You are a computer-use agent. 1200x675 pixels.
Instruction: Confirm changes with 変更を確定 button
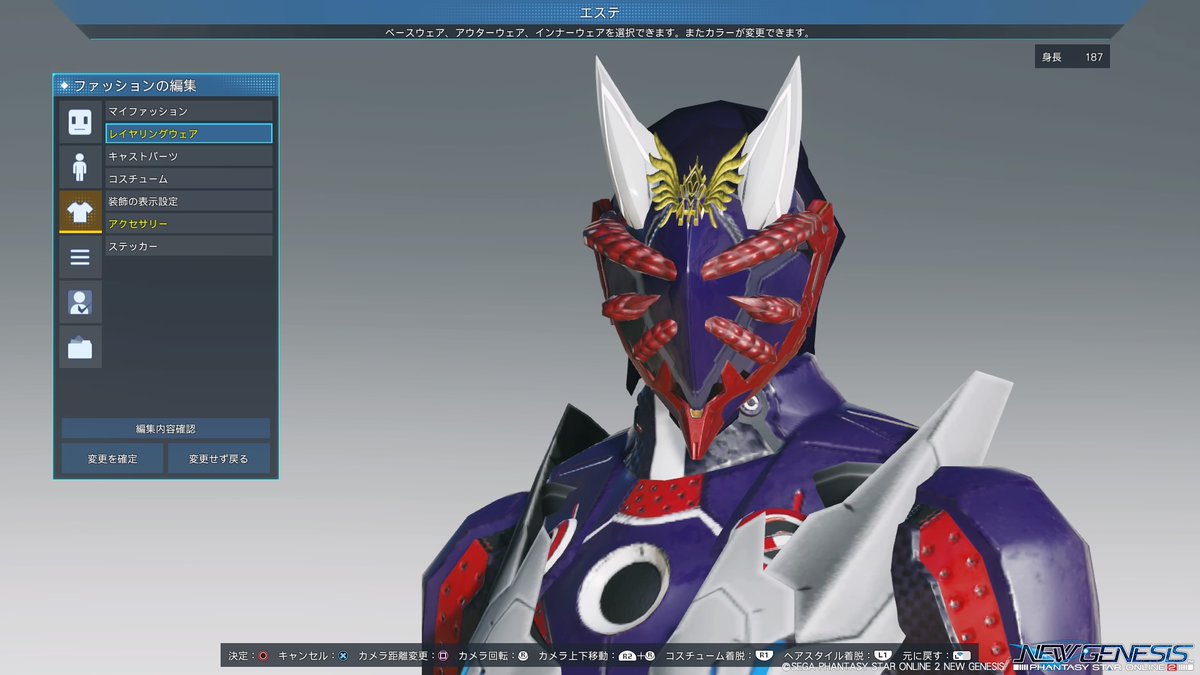pos(111,459)
